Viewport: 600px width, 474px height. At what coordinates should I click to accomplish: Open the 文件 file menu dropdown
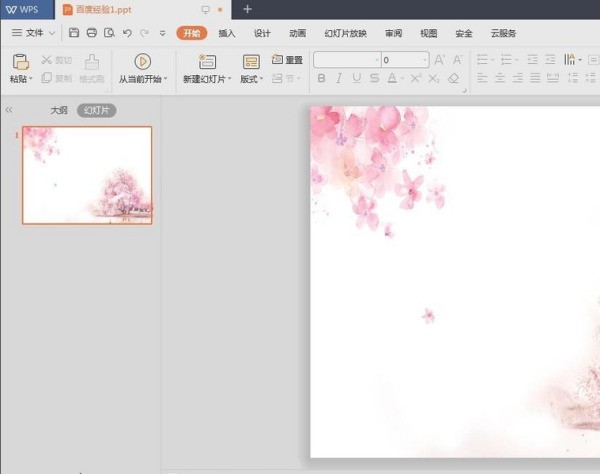(x=33, y=33)
